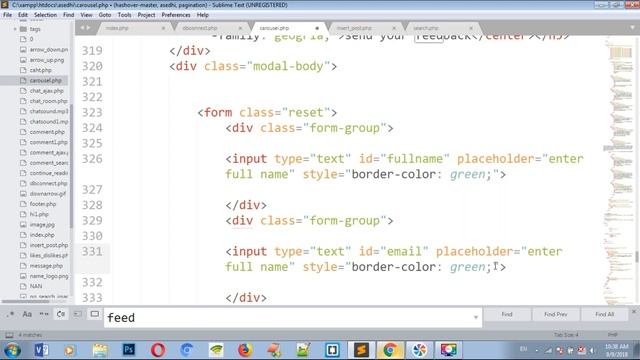Image resolution: width=640 pixels, height=360 pixels.
Task: Toggle highlight matches option
Action: click(95, 314)
